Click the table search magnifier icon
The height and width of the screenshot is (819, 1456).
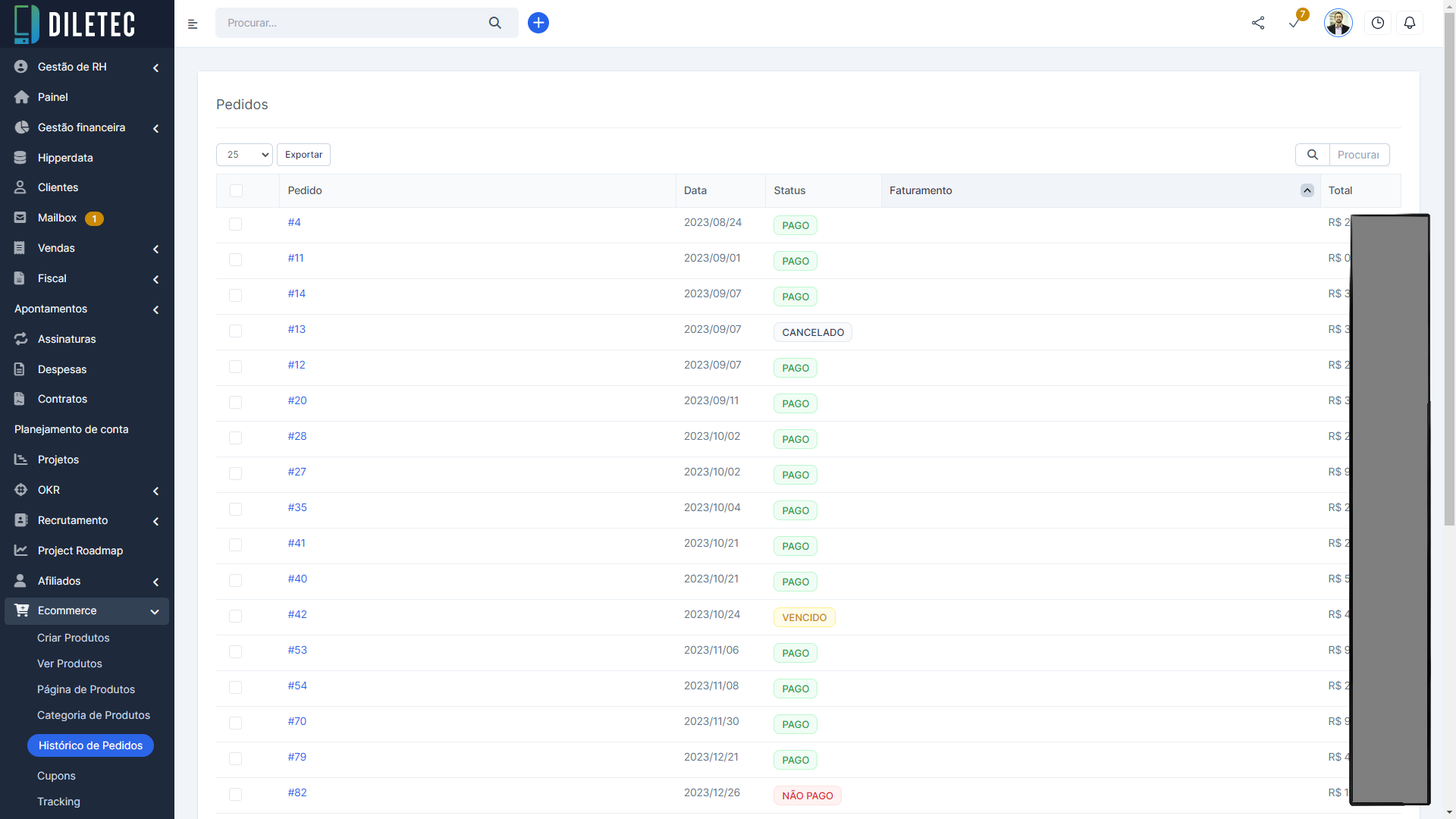(x=1313, y=155)
